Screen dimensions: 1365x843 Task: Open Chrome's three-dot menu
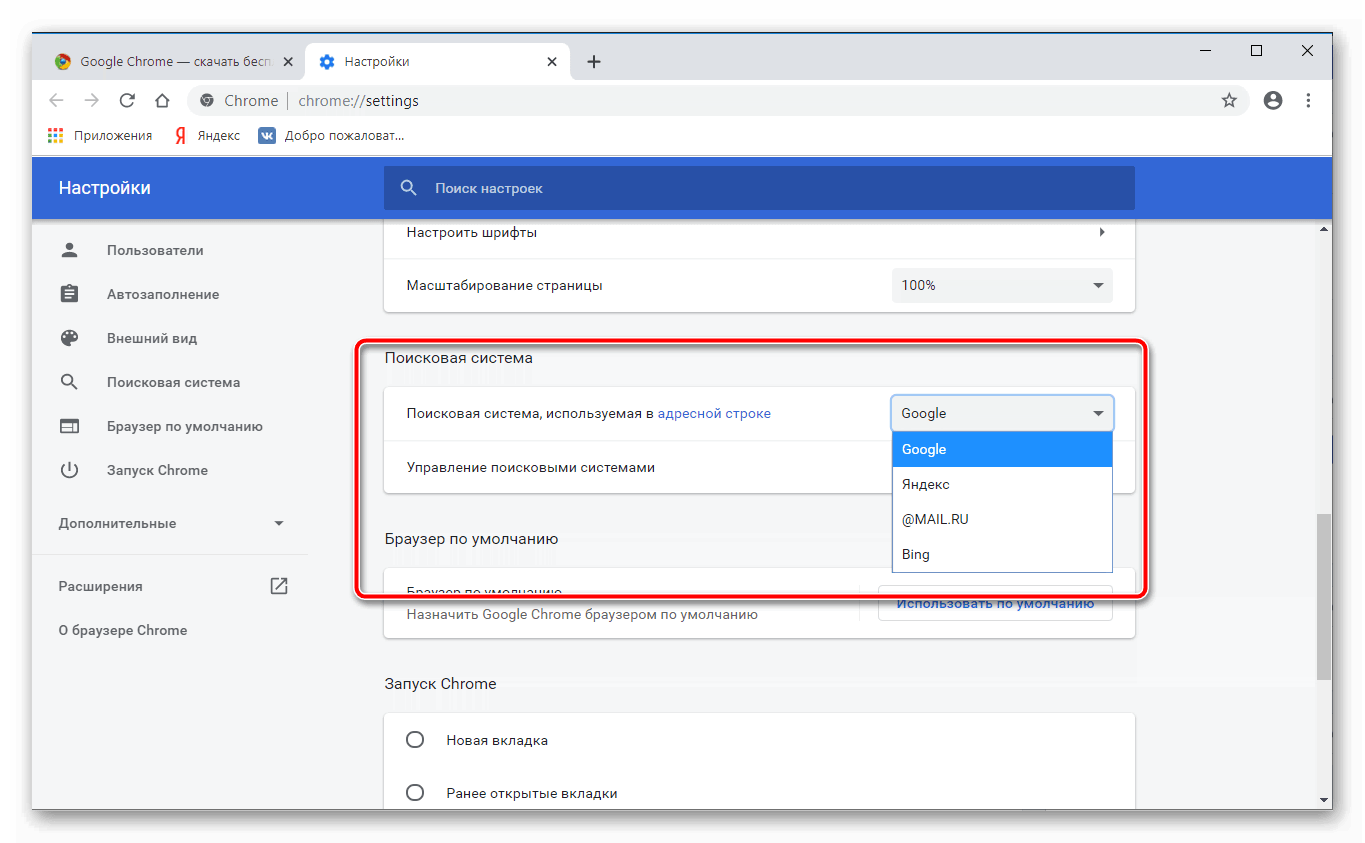click(x=1309, y=100)
